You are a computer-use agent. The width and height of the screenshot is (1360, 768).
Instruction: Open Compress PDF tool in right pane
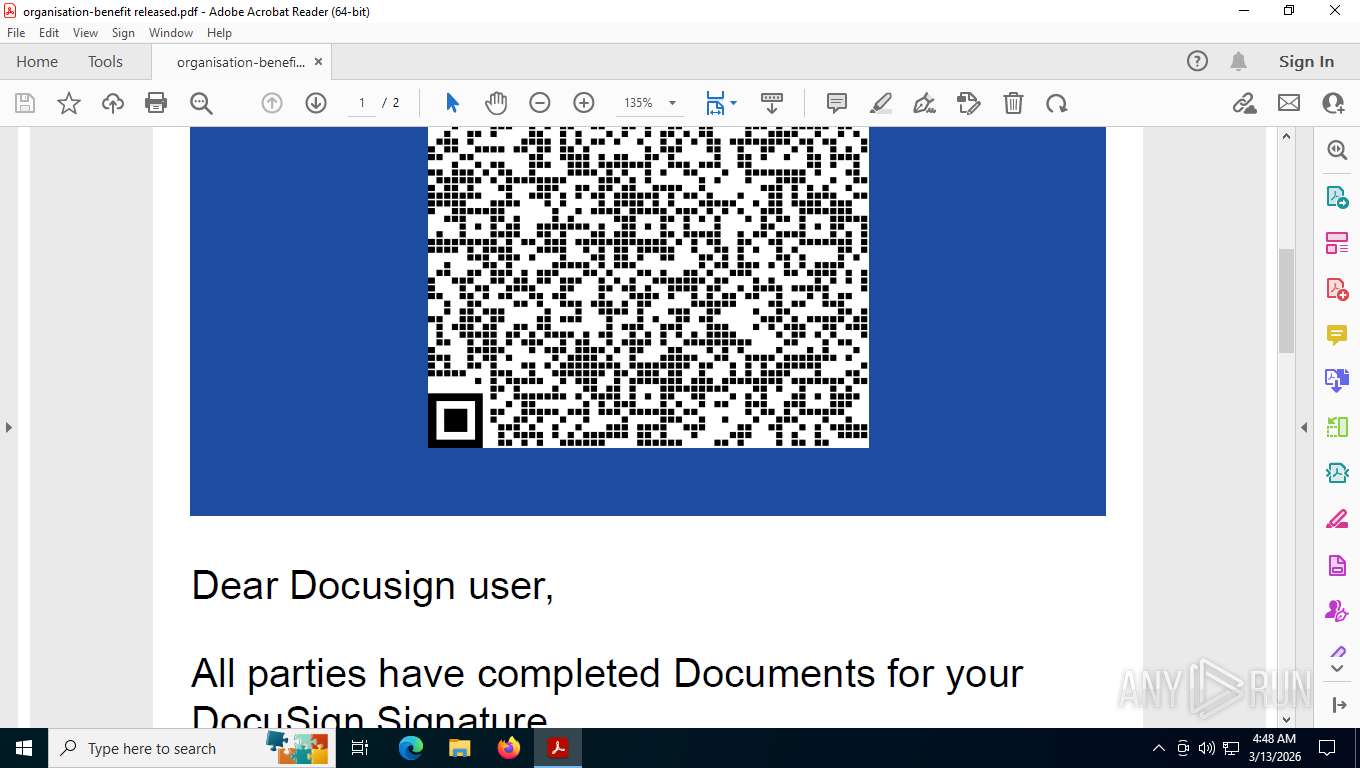[1337, 473]
